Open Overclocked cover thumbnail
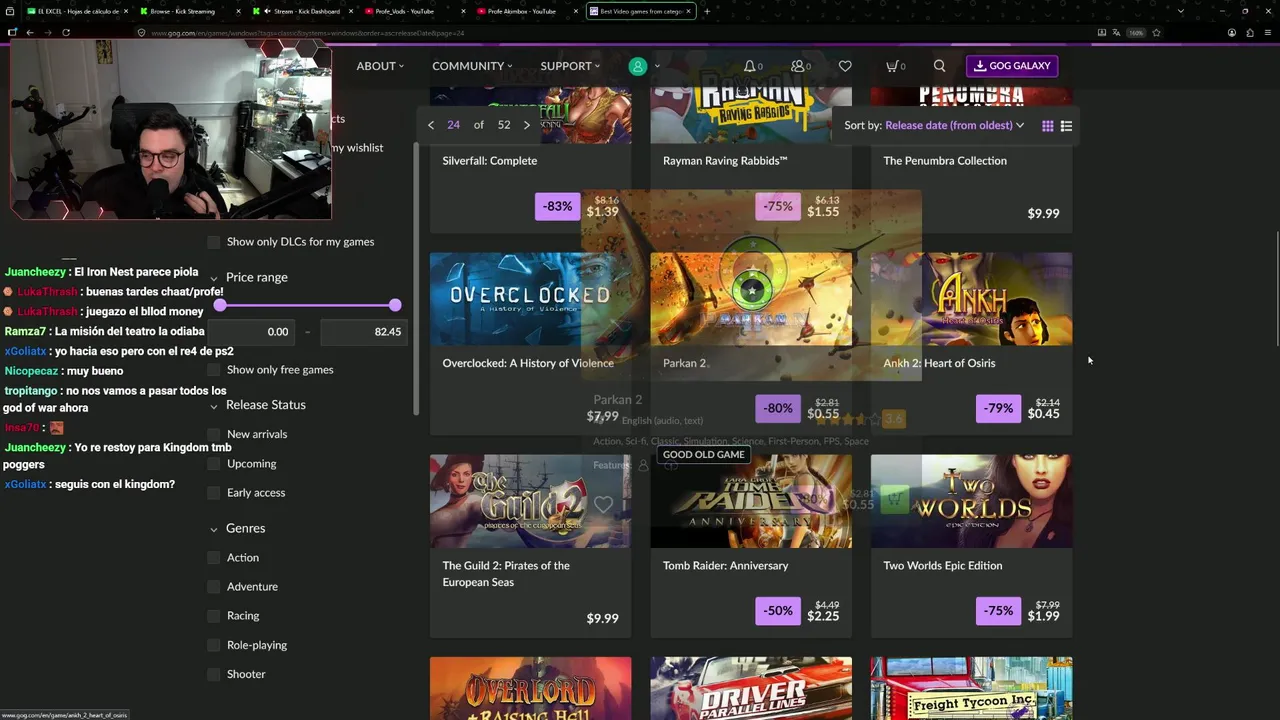Screen dimensions: 1280x720 [530, 299]
